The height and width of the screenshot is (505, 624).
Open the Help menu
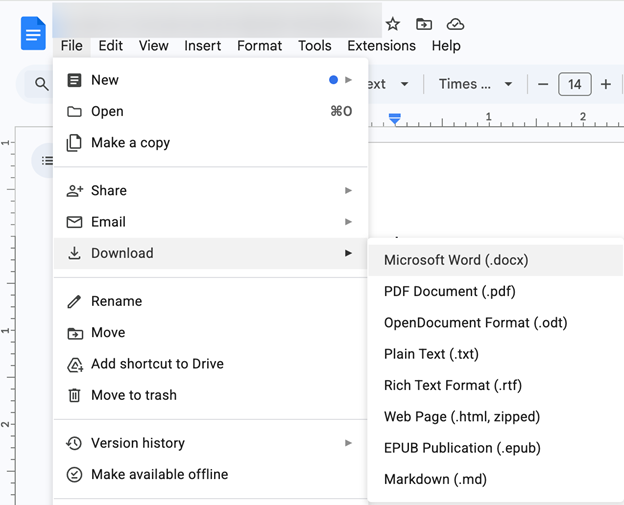(x=446, y=46)
